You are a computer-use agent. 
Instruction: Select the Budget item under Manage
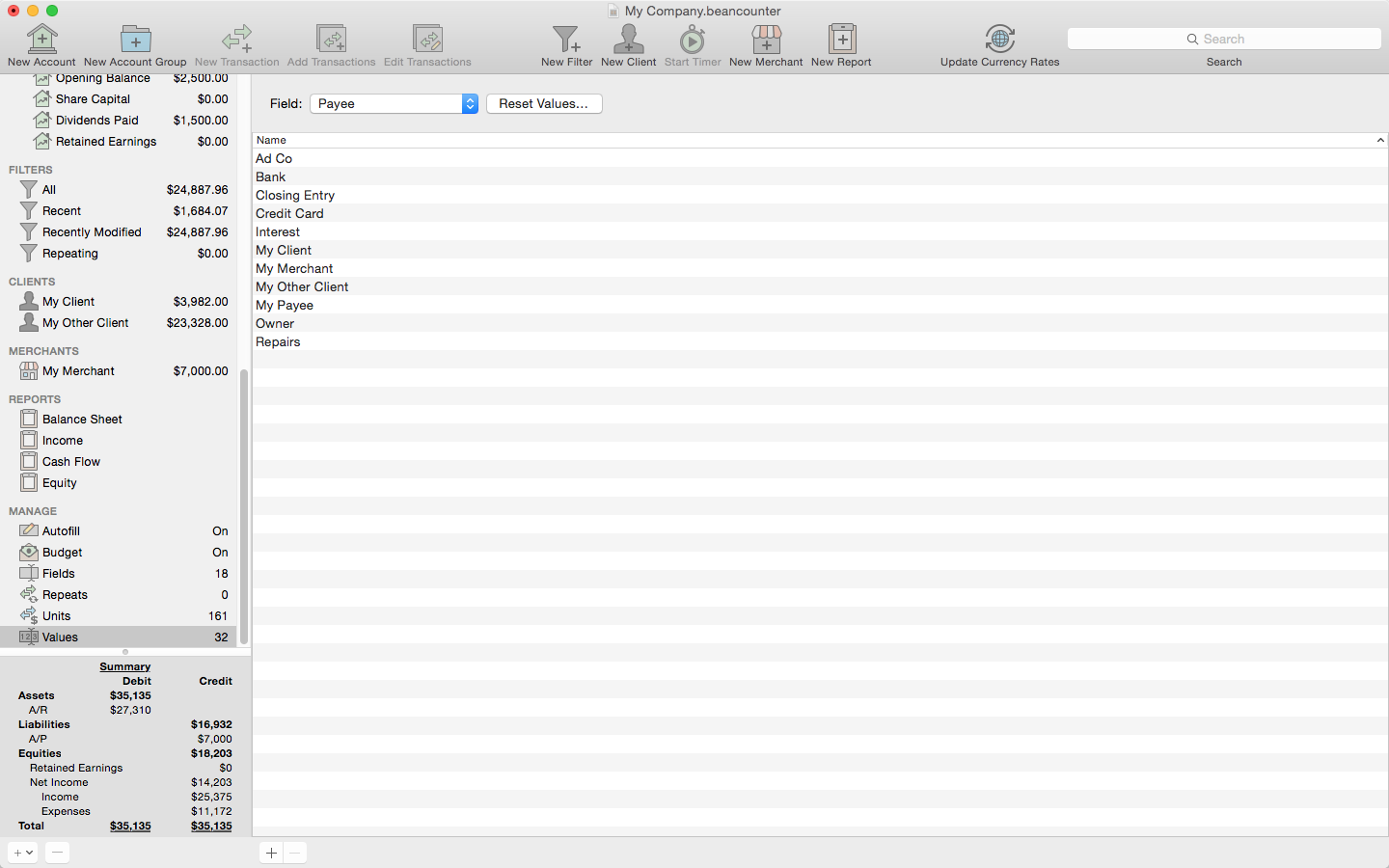[x=63, y=553]
